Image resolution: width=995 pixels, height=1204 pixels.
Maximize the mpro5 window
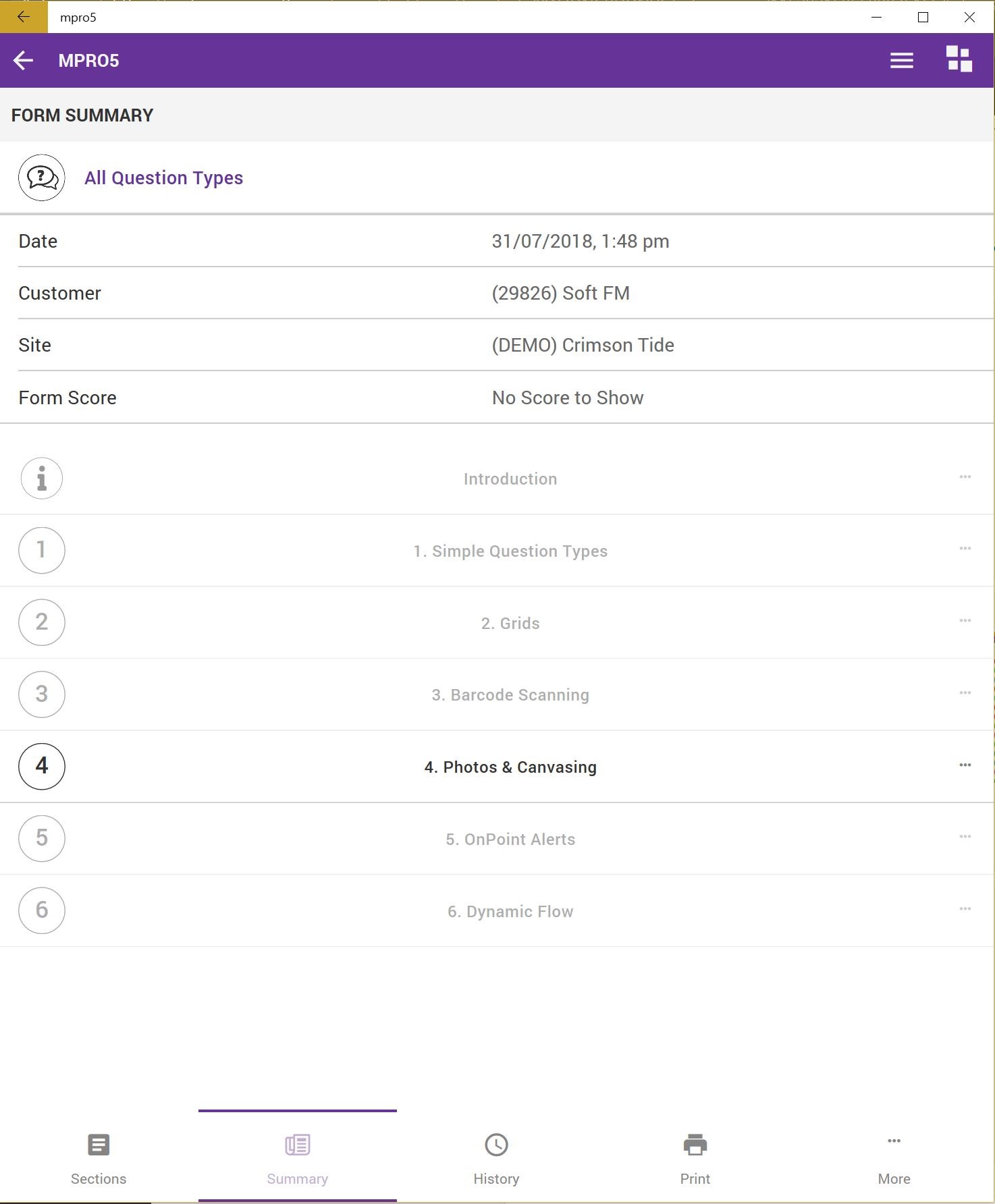(923, 17)
